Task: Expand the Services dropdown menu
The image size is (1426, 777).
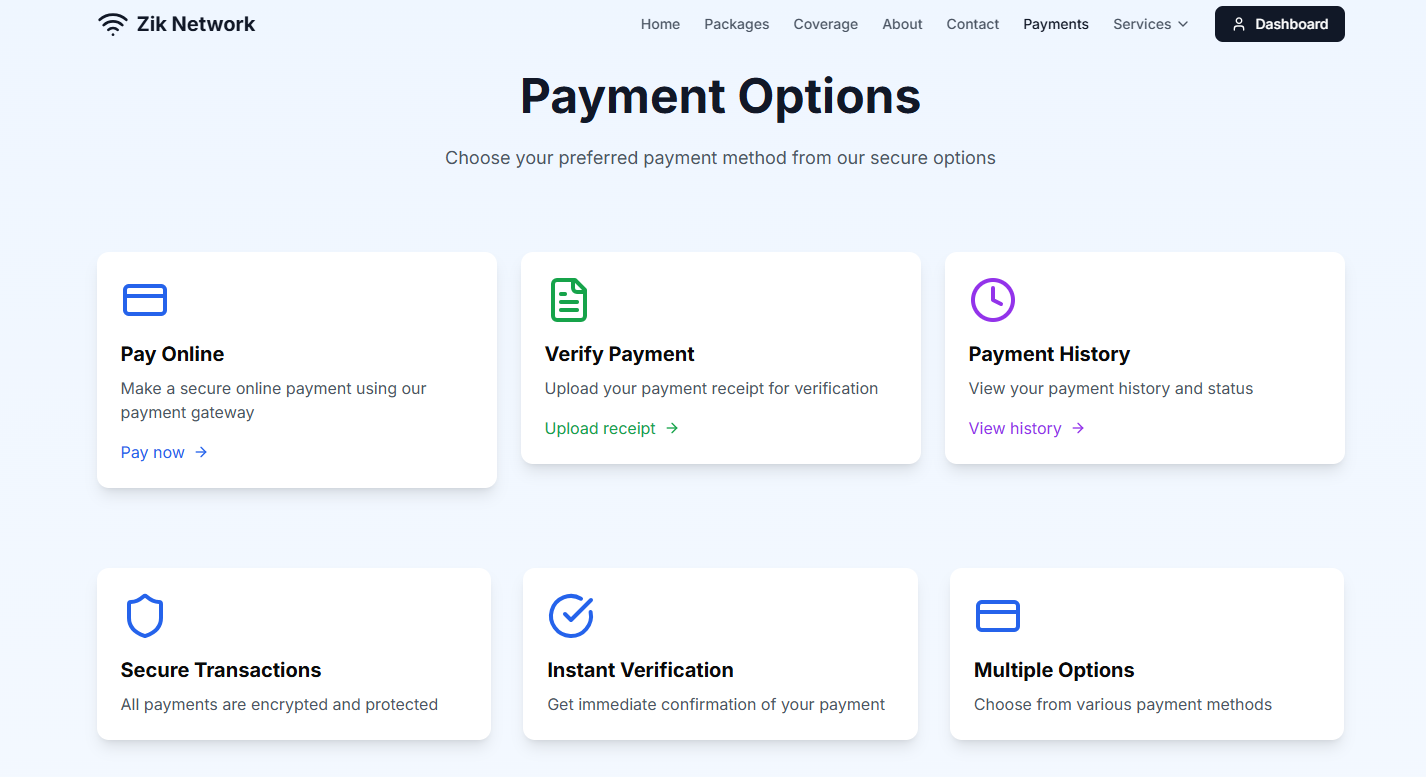Action: point(1150,23)
